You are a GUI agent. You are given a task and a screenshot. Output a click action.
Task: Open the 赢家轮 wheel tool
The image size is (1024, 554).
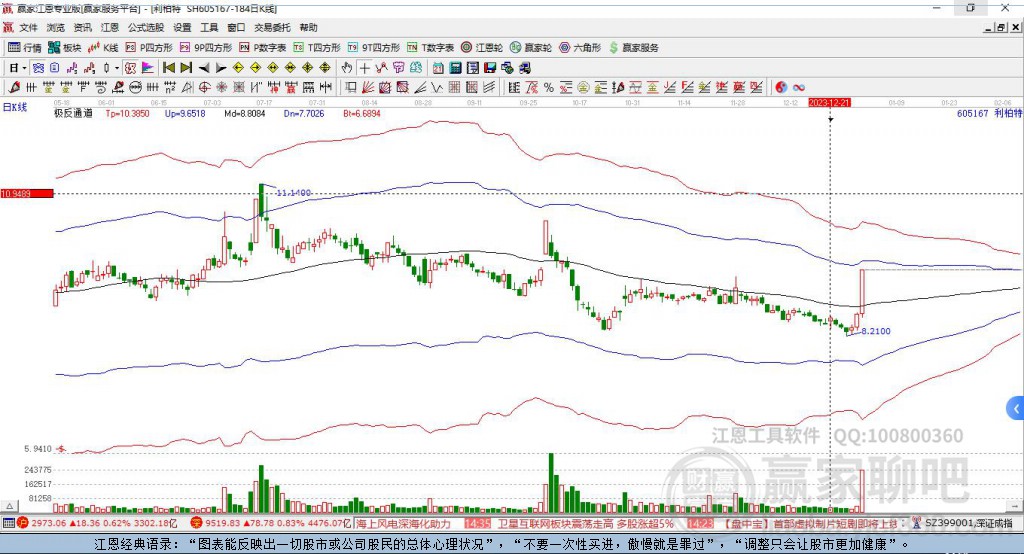click(x=531, y=48)
